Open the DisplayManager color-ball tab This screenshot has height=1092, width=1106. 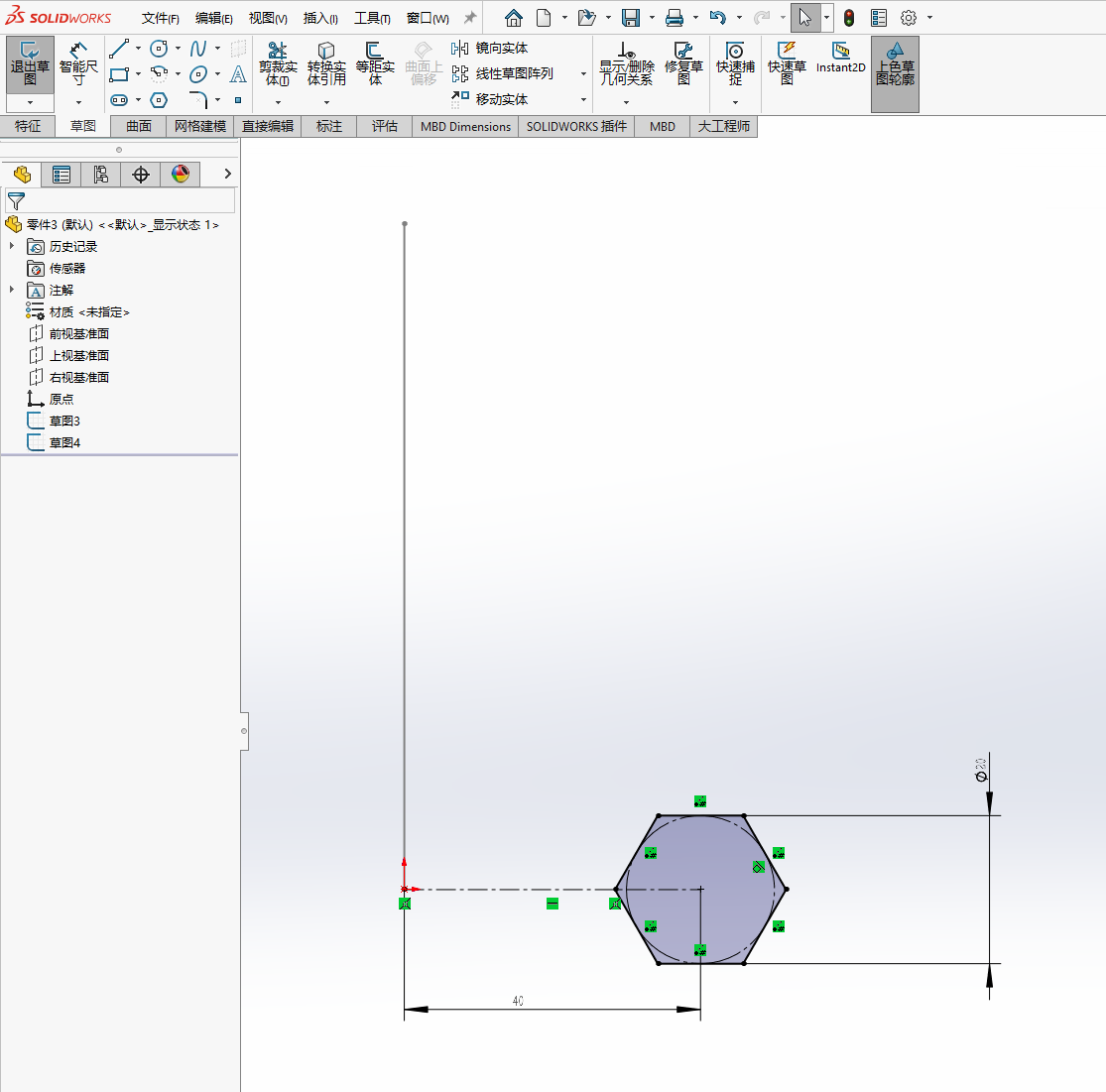181,175
